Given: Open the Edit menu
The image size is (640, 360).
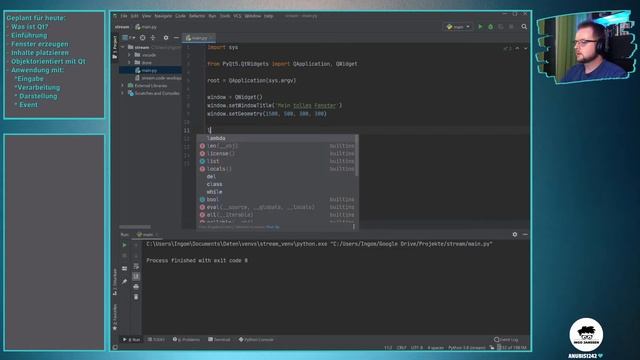Looking at the screenshot, I should pos(134,16).
